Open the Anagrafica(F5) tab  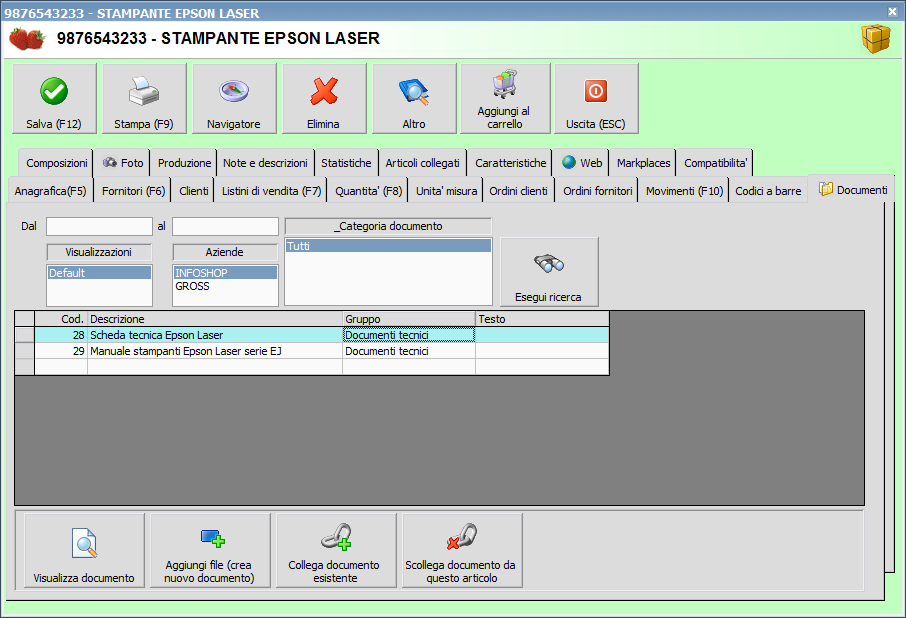pos(50,191)
